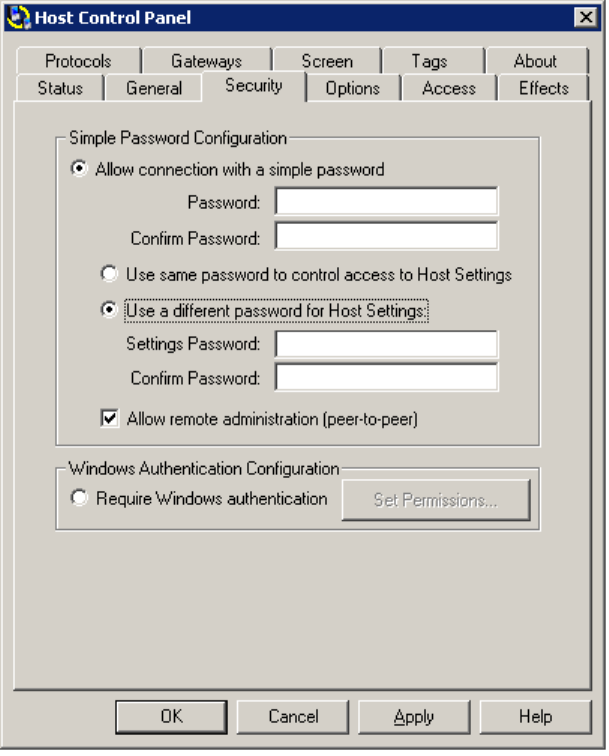This screenshot has height=756, width=609.
Task: Close the Host Control Panel dialog
Action: pos(586,18)
